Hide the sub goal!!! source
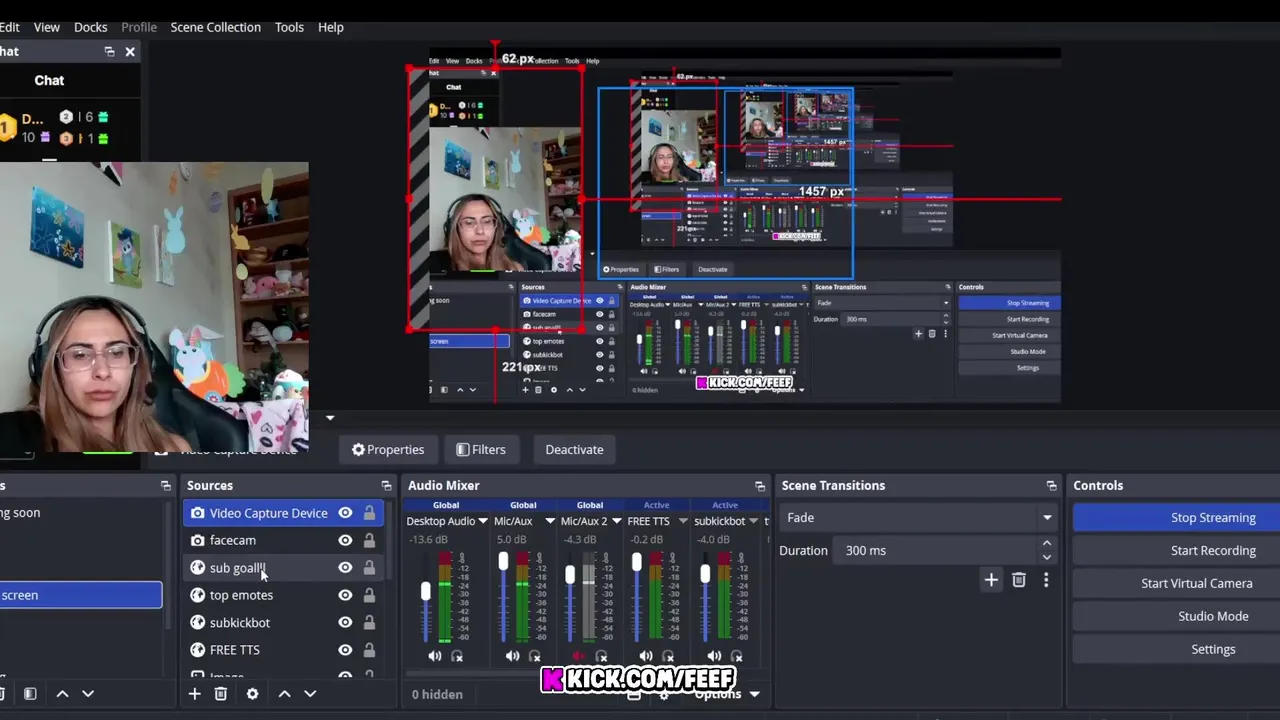 coord(345,568)
